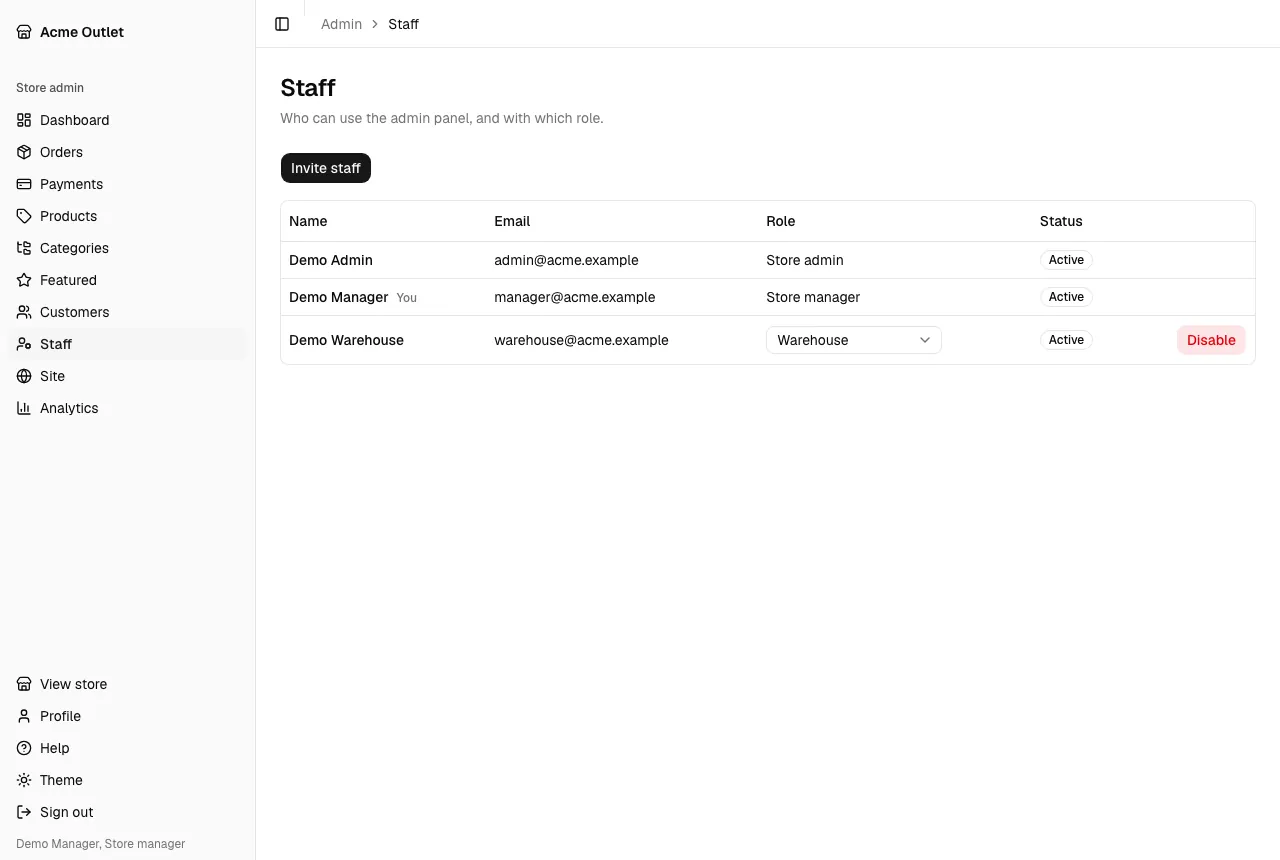Collapse the sidebar with the panel toggle
Viewport: 1280px width, 860px height.
pyautogui.click(x=282, y=24)
